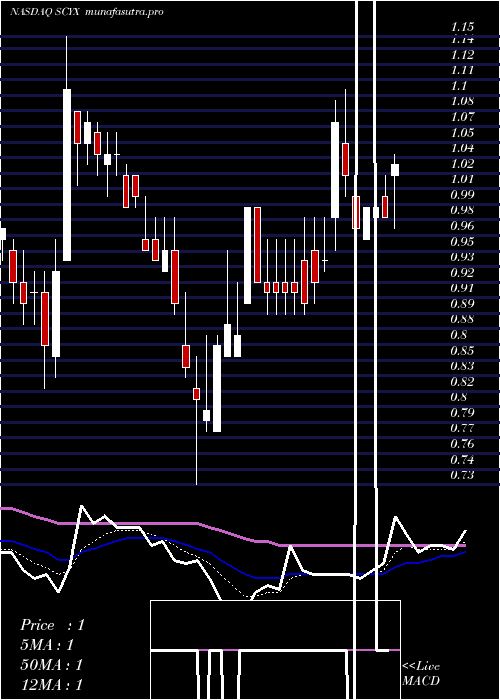This screenshot has height=700, width=500.
Task: Select the 1.12 price axis label
Action: 462,54
